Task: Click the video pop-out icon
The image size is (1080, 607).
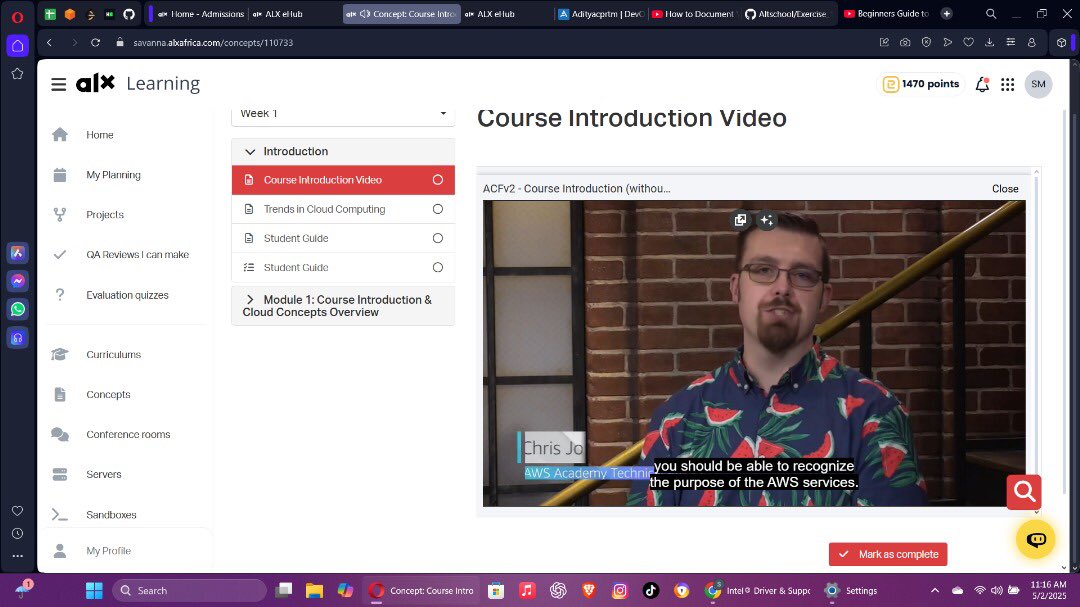Action: (x=740, y=220)
